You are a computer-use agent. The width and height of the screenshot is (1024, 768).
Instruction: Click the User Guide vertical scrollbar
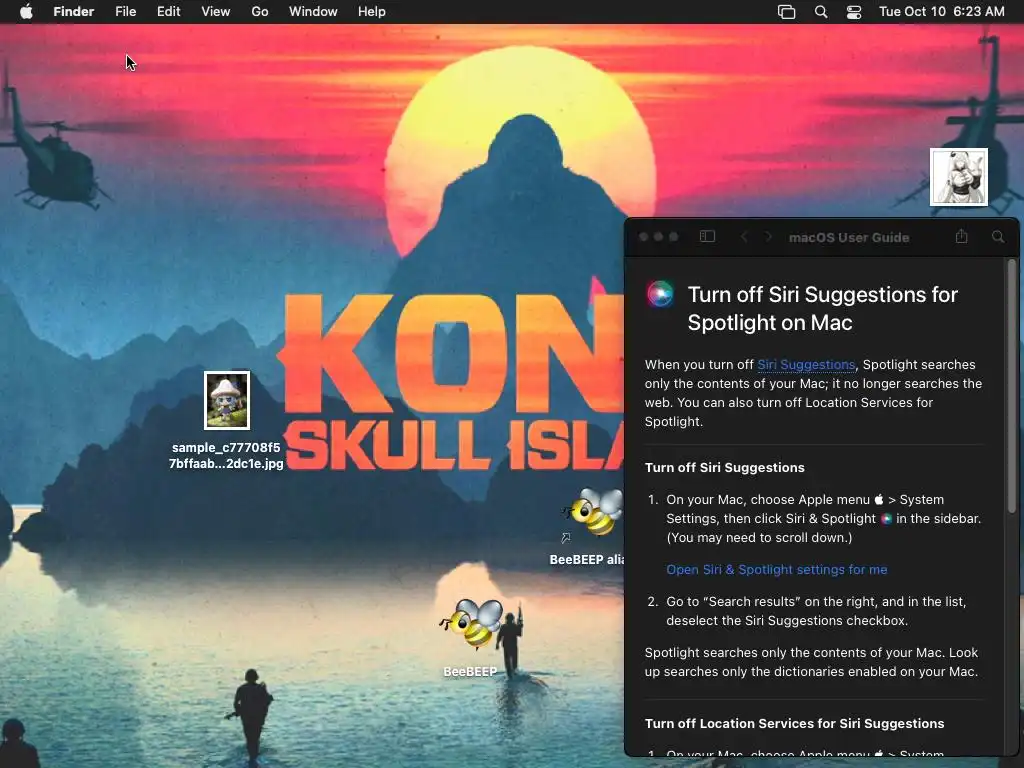pyautogui.click(x=1012, y=385)
